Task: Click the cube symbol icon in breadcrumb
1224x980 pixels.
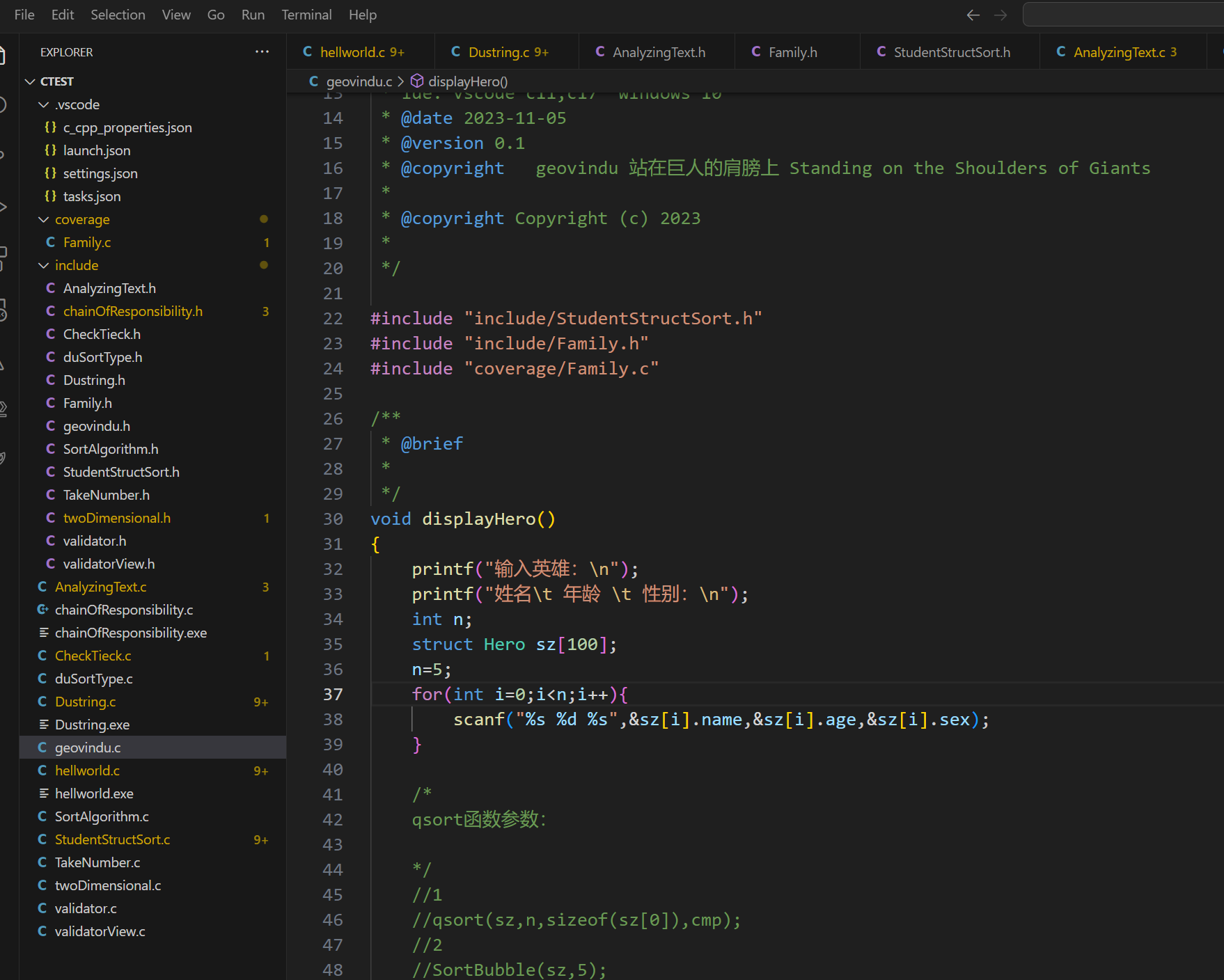Action: (x=417, y=81)
